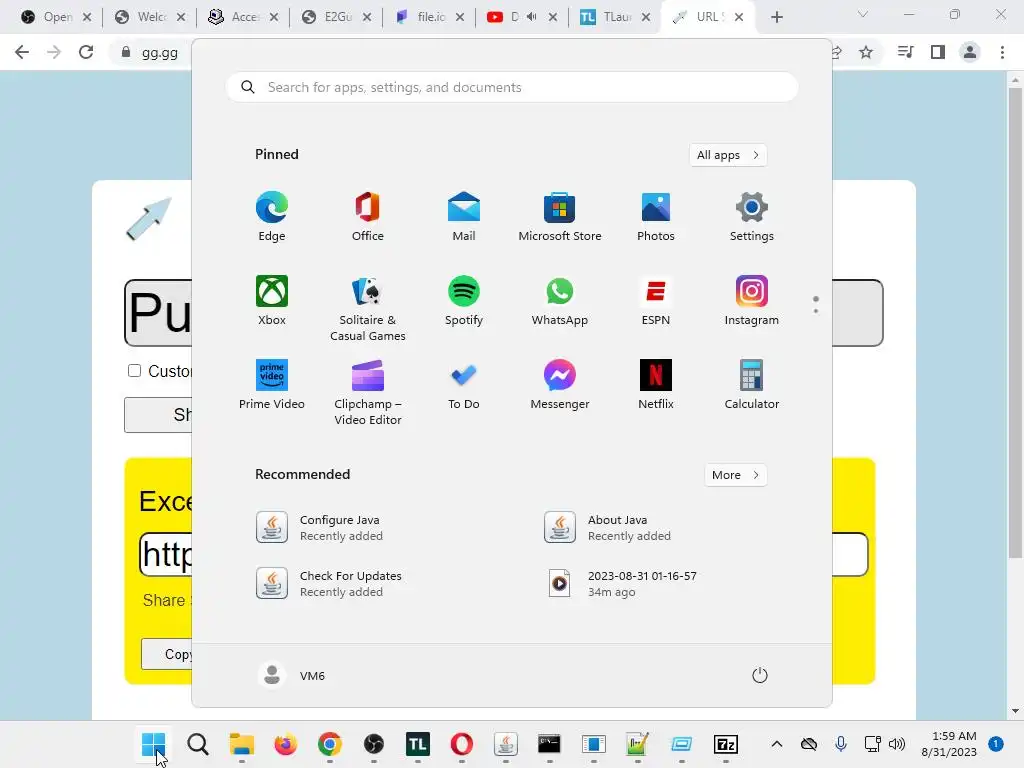Open the Java app on the taskbar
Image resolution: width=1024 pixels, height=768 pixels.
[x=505, y=744]
